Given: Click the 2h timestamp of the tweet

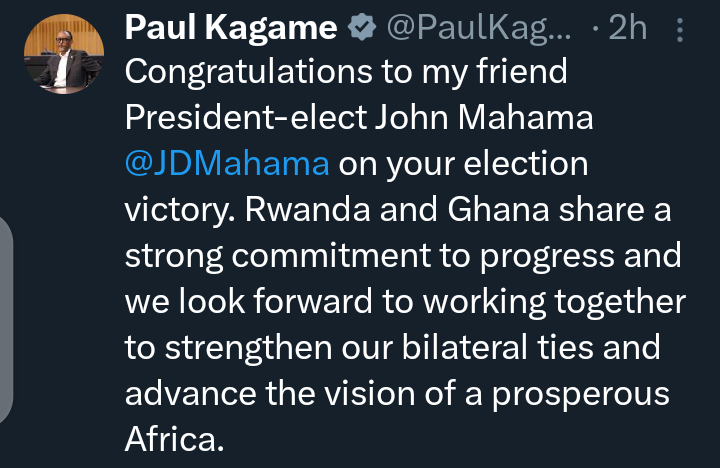Looking at the screenshot, I should pos(628,30).
